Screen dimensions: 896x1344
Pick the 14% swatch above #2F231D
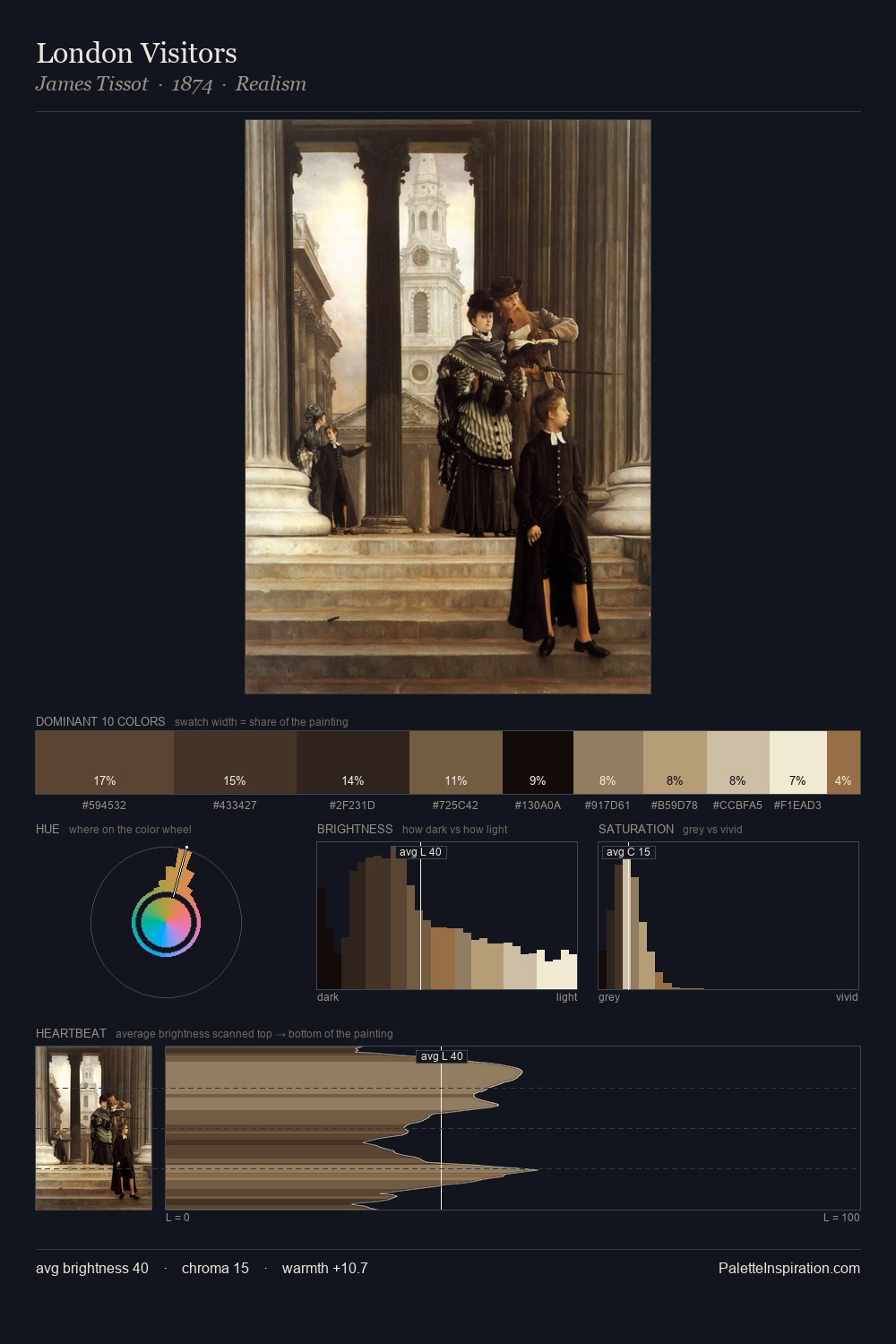point(353,762)
